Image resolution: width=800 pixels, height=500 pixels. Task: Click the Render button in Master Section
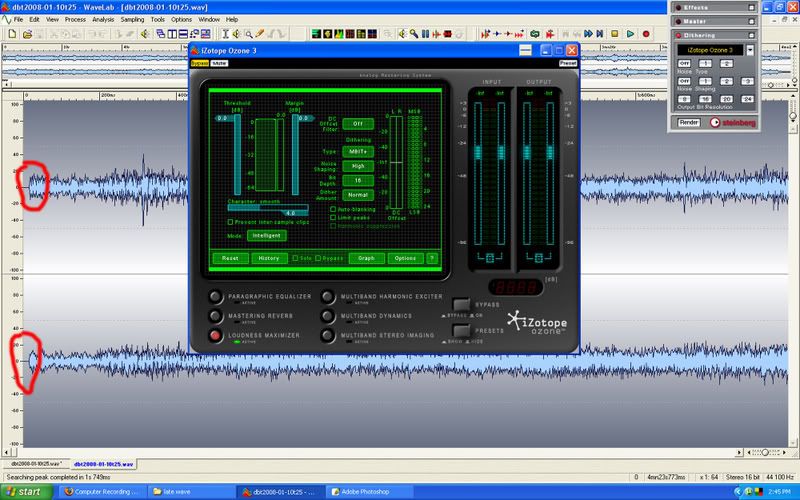(689, 122)
